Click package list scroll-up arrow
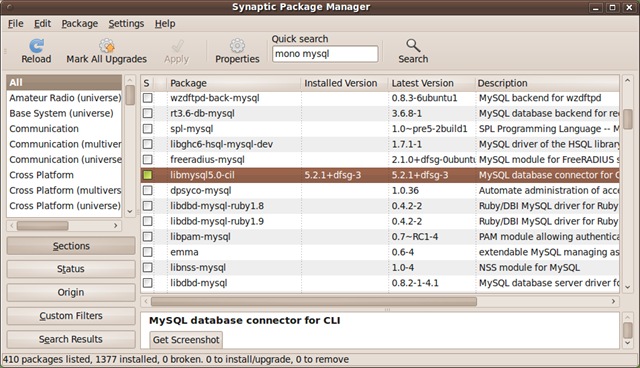 627,81
